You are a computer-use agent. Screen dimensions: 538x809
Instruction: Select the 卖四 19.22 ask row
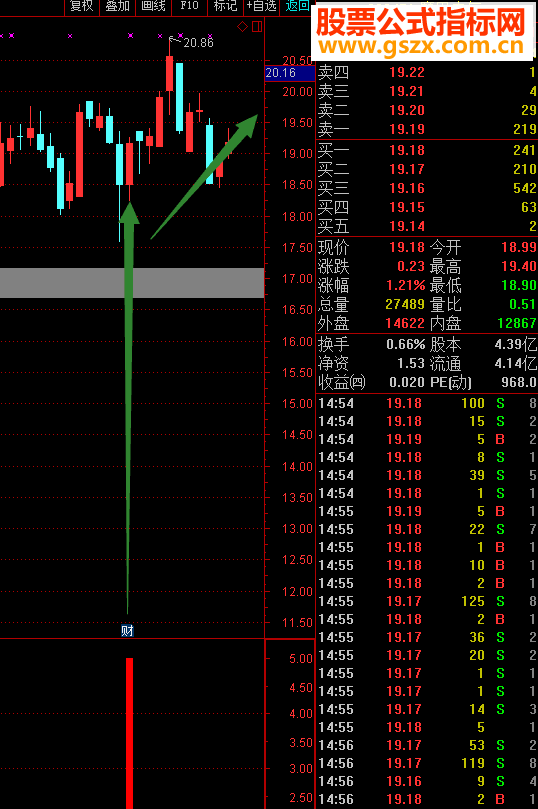pos(427,72)
